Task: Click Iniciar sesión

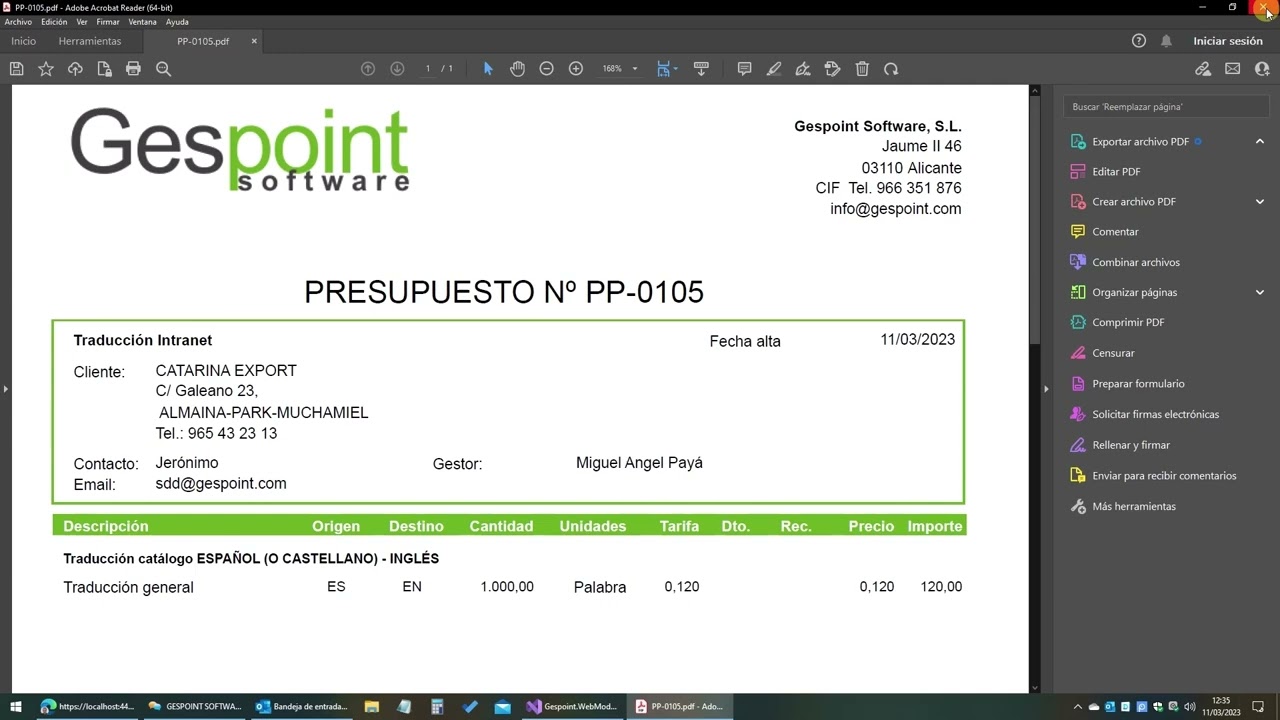Action: point(1228,41)
